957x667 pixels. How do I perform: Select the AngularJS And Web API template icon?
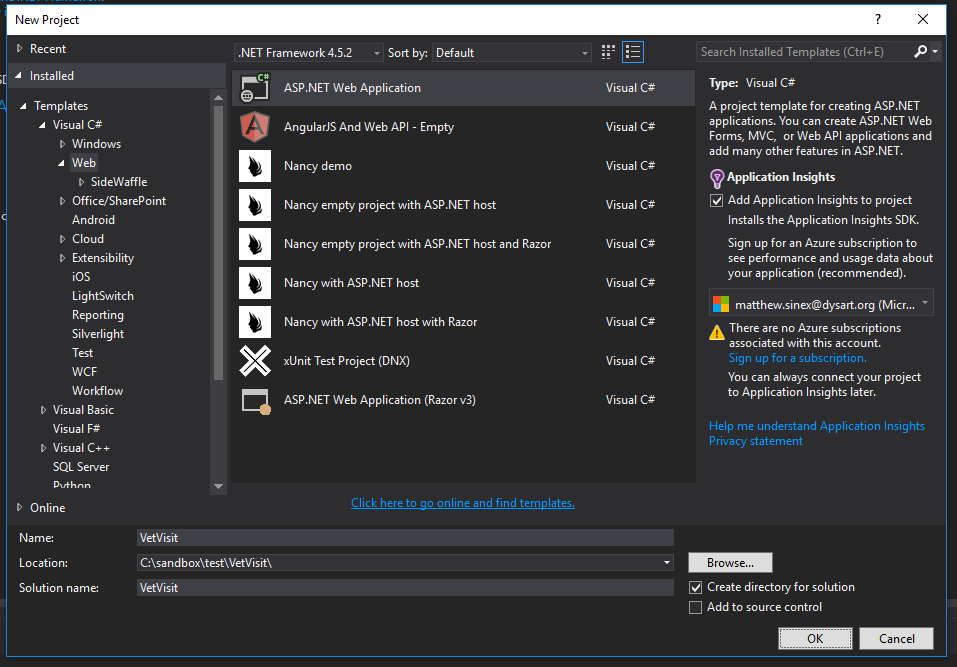tap(255, 127)
